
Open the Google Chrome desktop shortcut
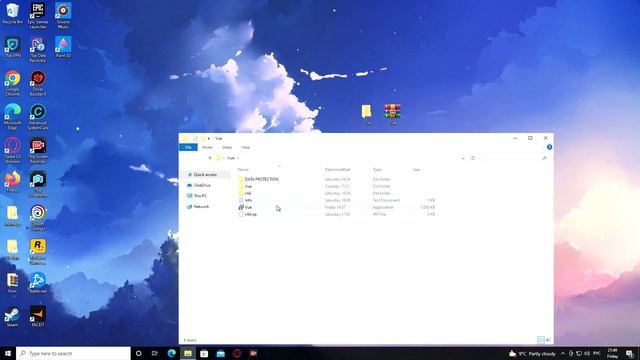(x=12, y=83)
